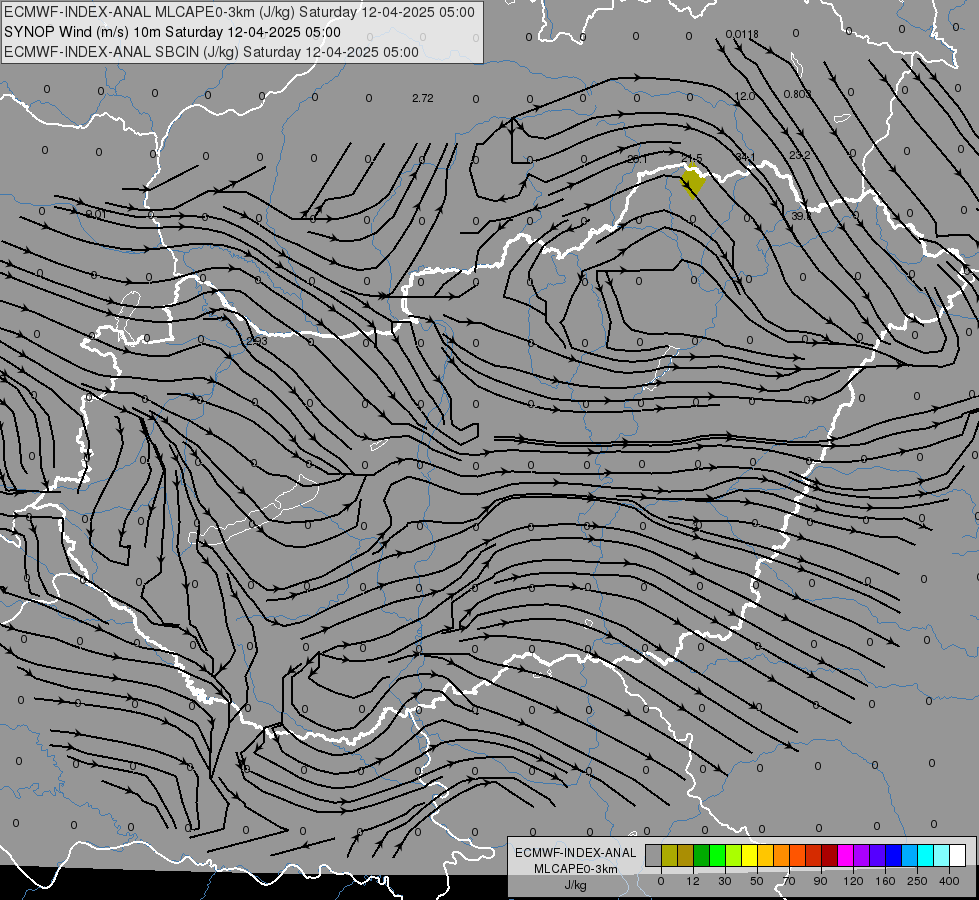Viewport: 979px width, 900px height.
Task: Click the legend tick label 250
Action: 917,881
